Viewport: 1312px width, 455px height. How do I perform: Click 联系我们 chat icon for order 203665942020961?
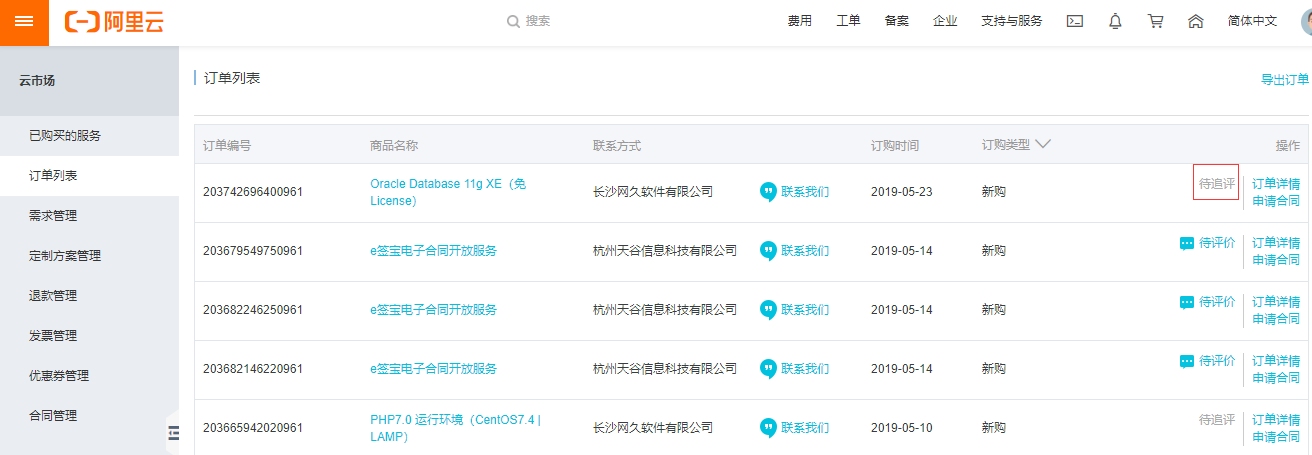point(768,428)
